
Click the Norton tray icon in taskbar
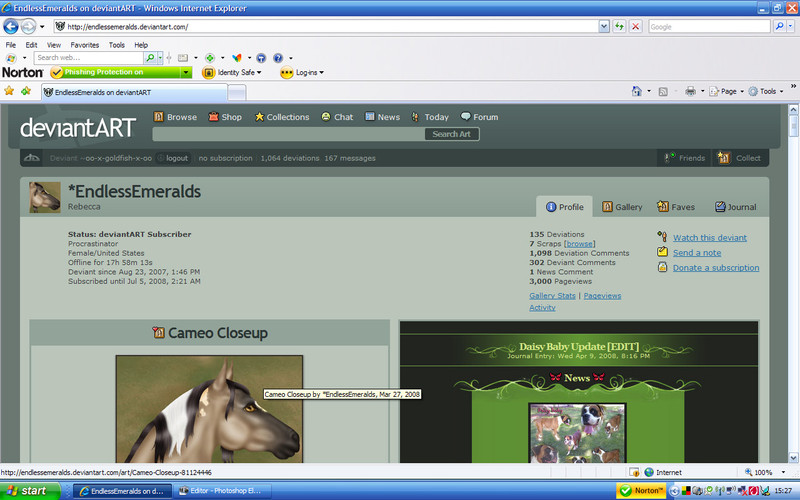tap(640, 491)
